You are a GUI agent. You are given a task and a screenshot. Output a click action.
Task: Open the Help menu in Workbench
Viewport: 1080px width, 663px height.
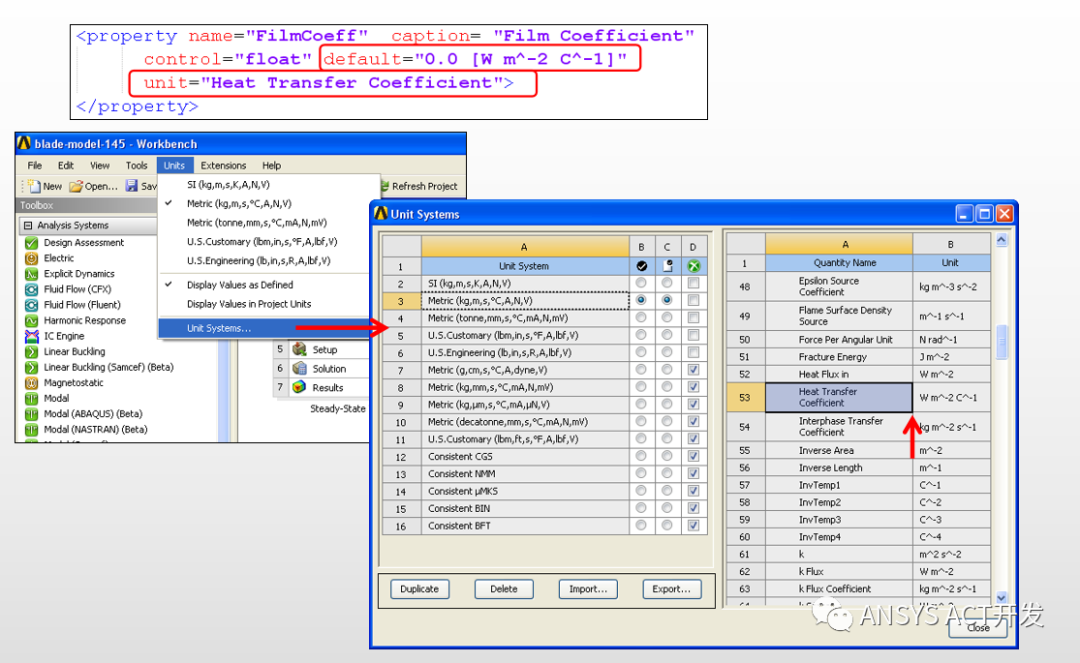(x=271, y=165)
